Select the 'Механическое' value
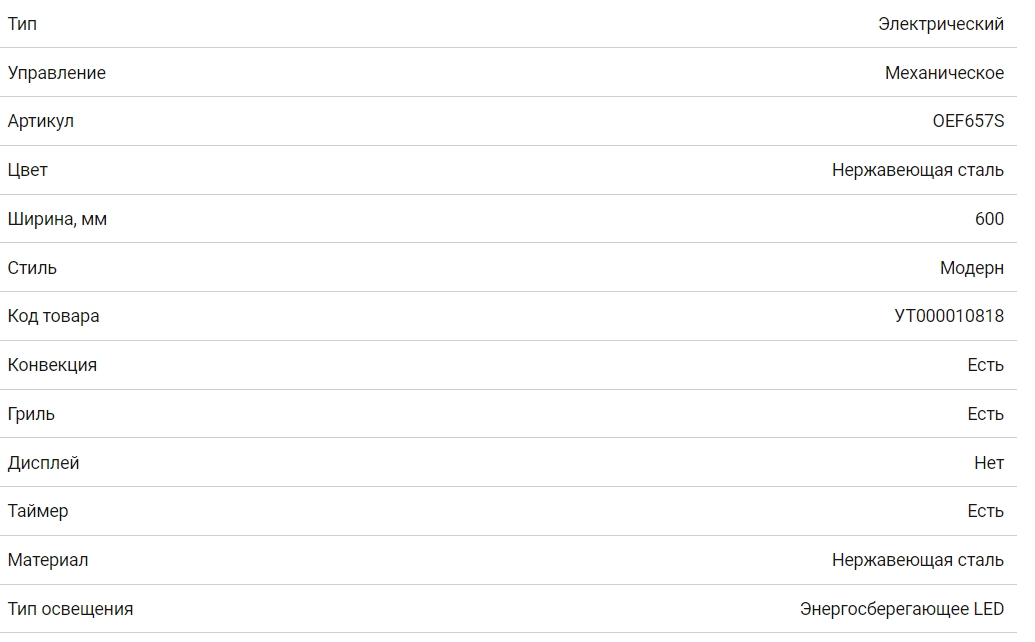 tap(944, 73)
